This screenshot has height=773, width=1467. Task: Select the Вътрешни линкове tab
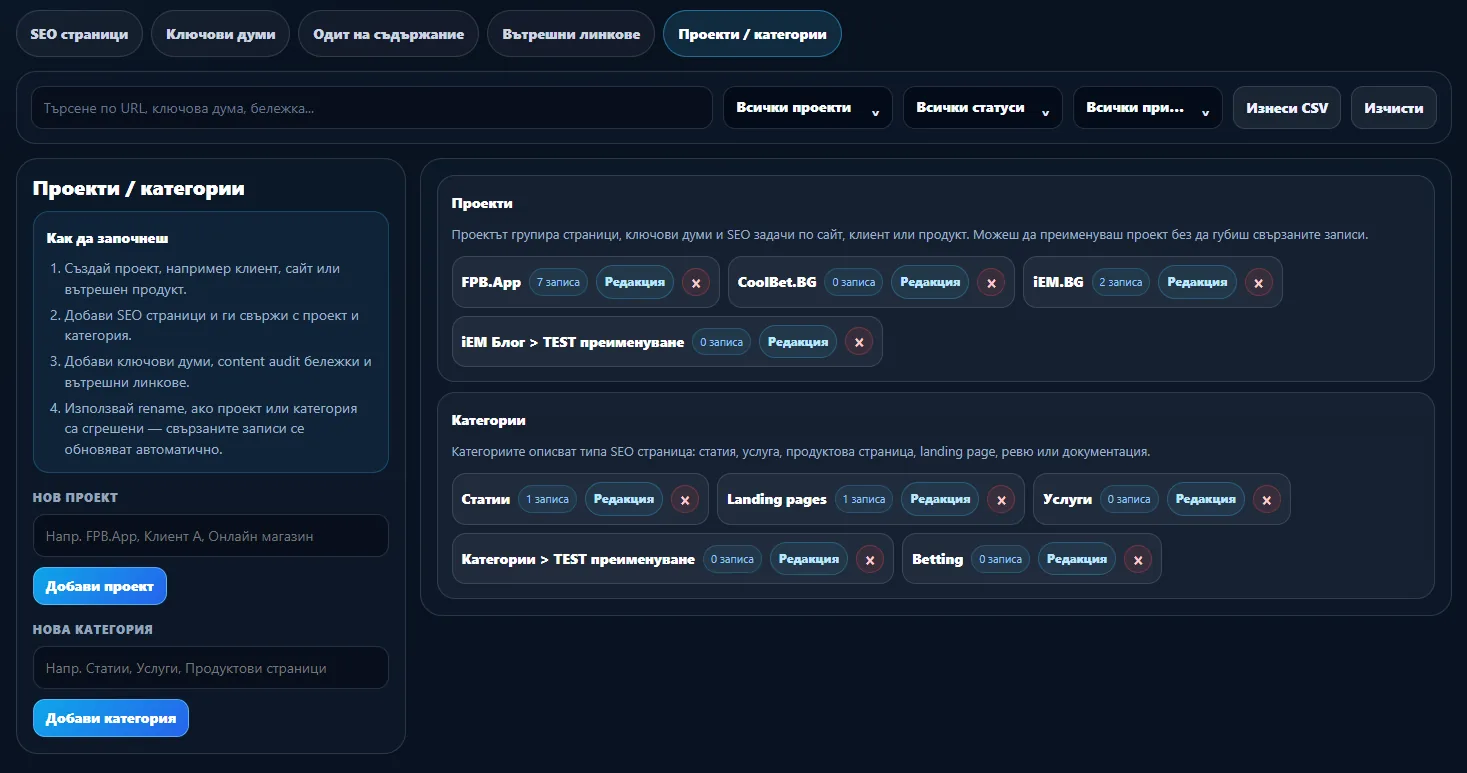(571, 34)
